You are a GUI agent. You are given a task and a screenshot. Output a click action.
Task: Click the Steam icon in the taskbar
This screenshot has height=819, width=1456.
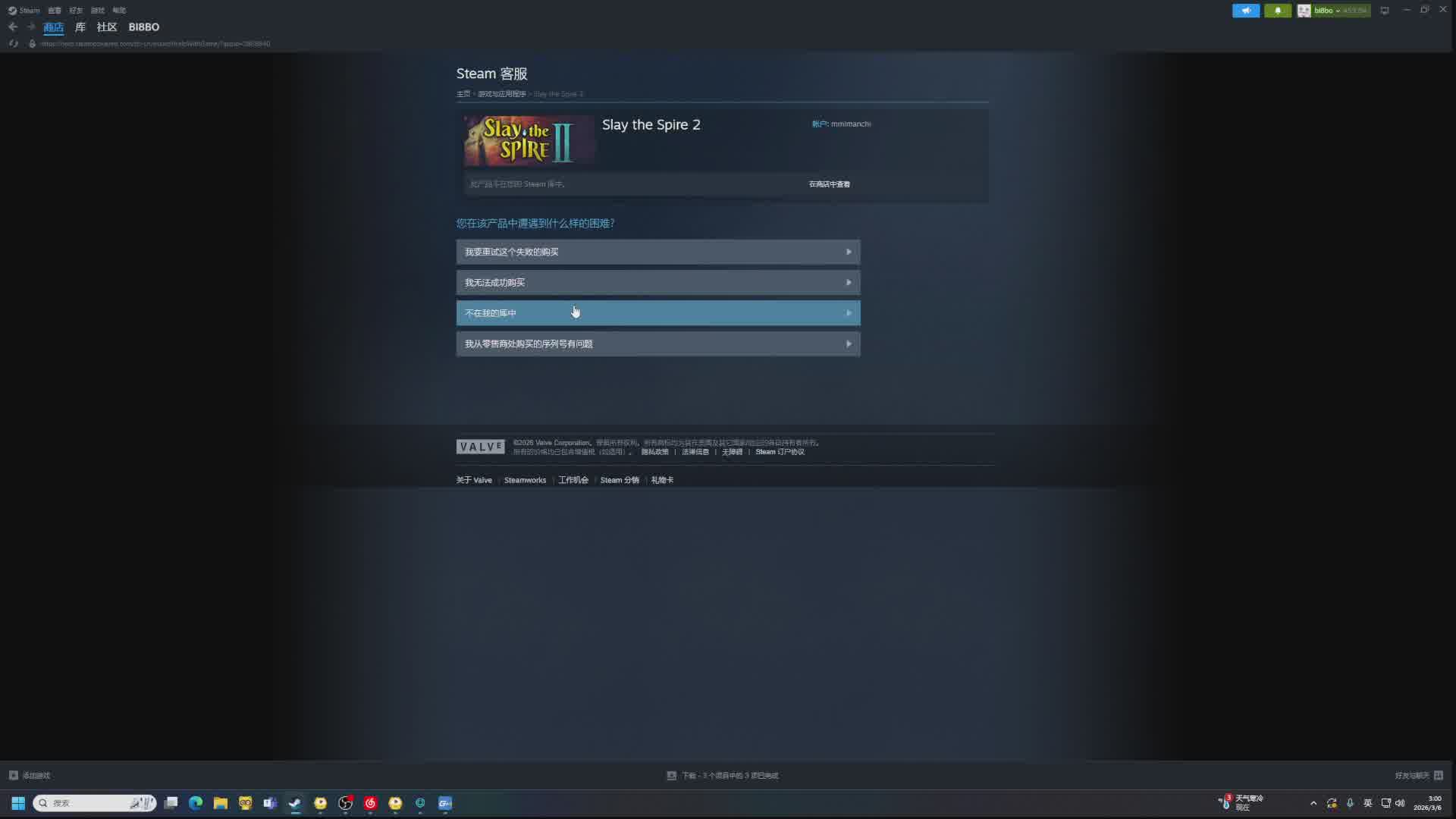(295, 803)
